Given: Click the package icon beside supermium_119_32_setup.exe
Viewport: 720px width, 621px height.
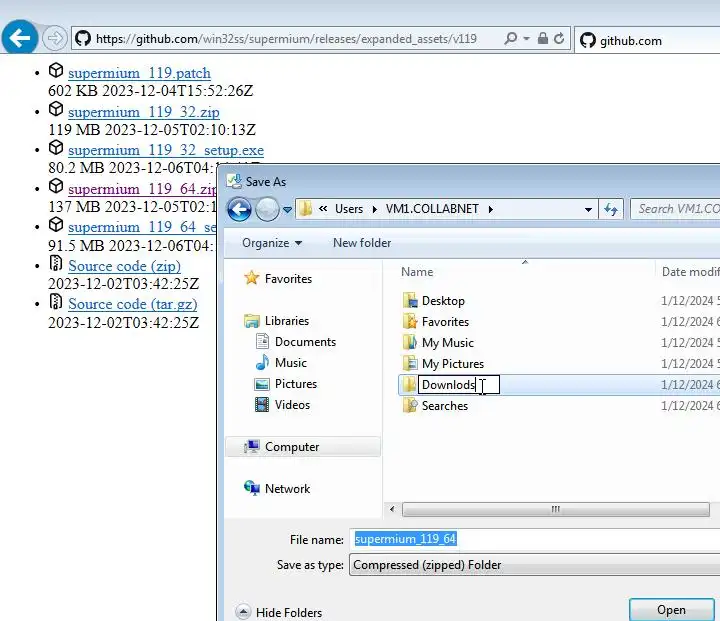Looking at the screenshot, I should pos(56,147).
